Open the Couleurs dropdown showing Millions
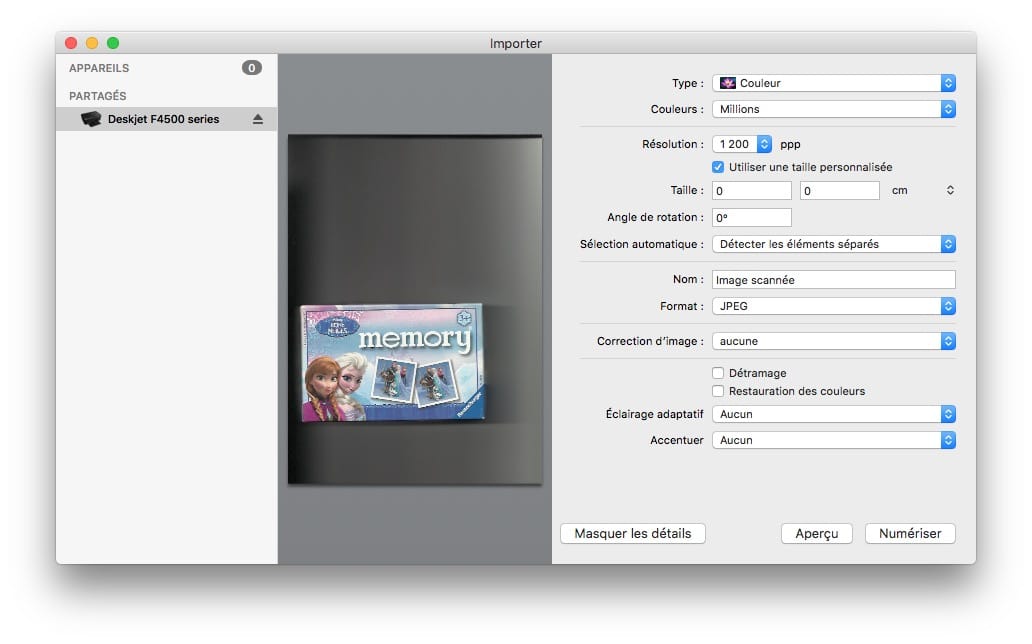Viewport: 1032px width, 644px height. (x=833, y=109)
